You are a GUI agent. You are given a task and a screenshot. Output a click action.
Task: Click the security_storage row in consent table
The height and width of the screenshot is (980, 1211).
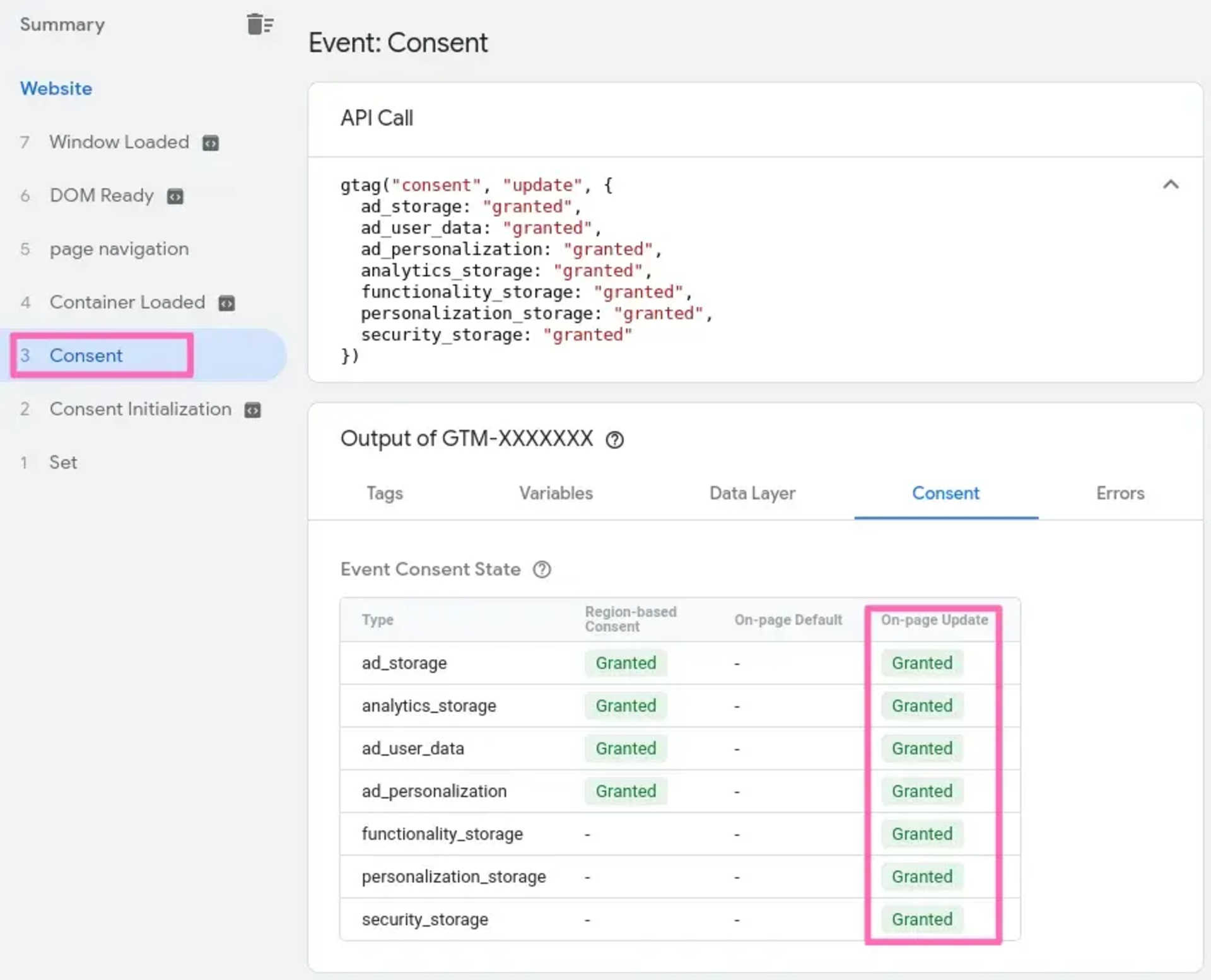(x=424, y=919)
